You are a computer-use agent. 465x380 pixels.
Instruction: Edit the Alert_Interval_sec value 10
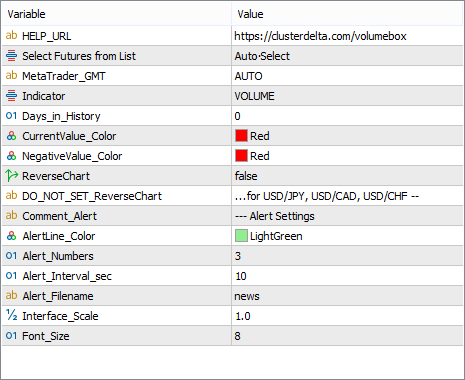[347, 276]
